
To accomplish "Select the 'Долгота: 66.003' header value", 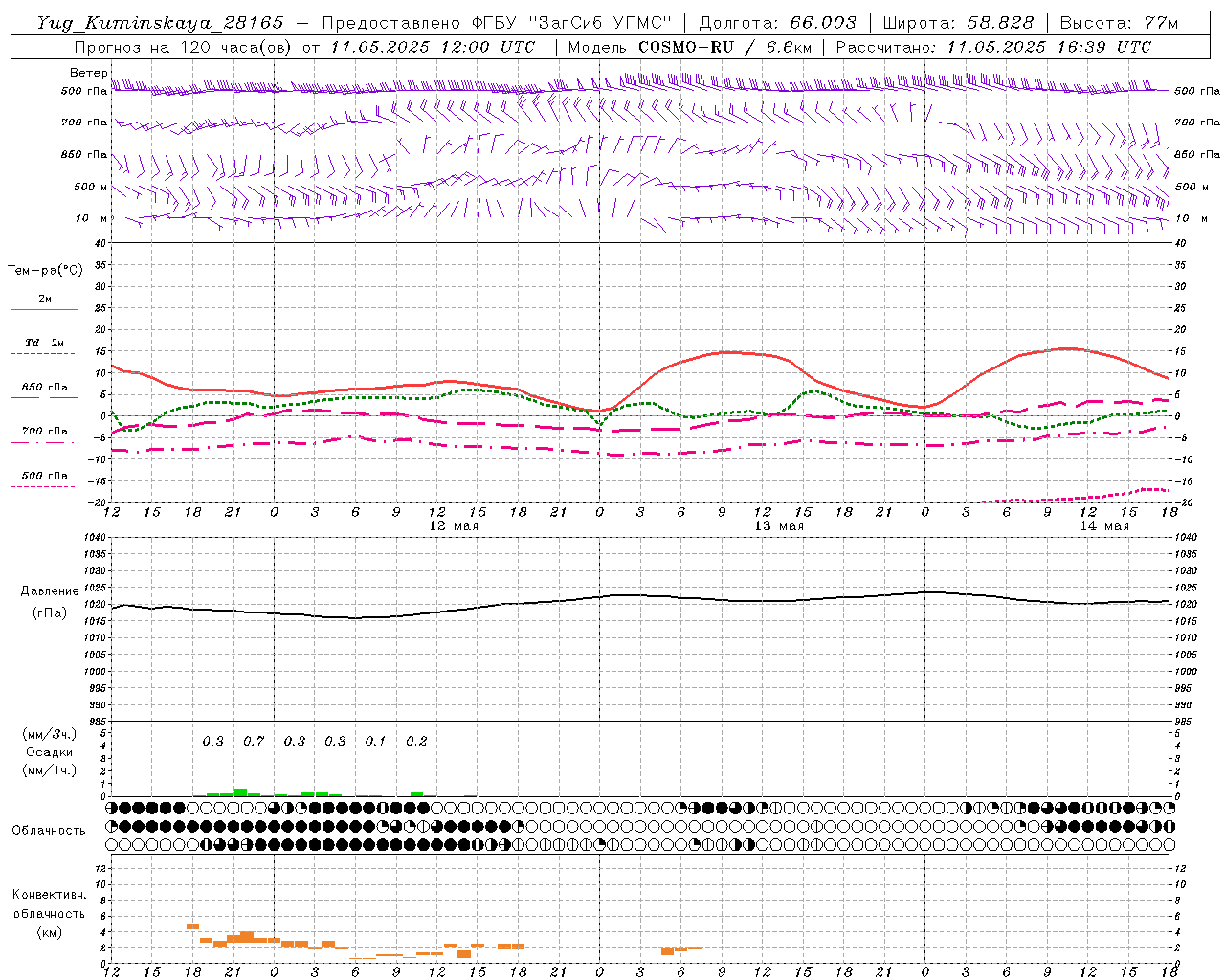I will 778,23.
